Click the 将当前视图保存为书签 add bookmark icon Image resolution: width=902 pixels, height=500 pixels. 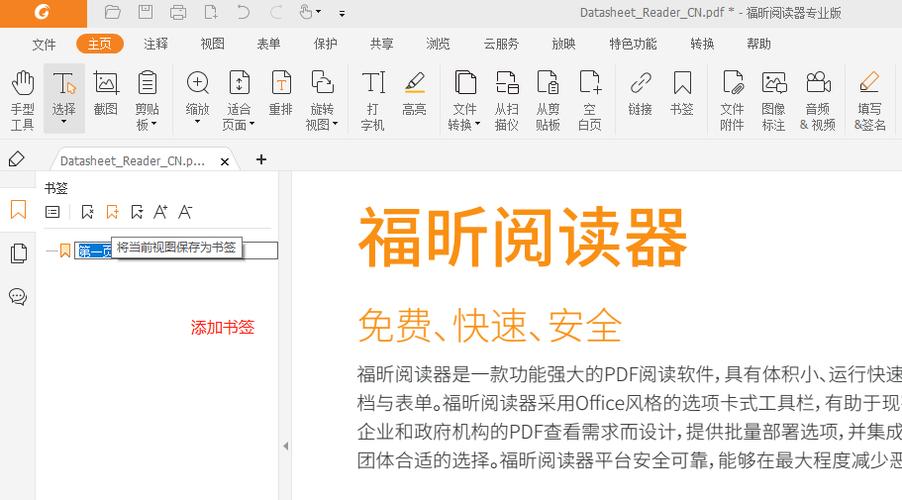112,212
